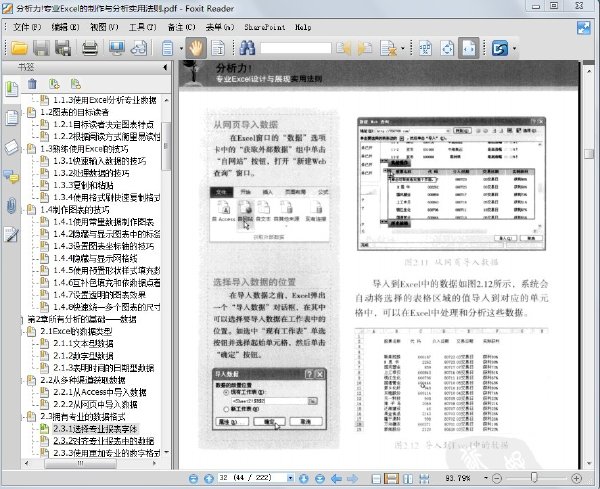Image resolution: width=600 pixels, height=489 pixels.
Task: Open the zoom percentage dropdown
Action: [486, 478]
